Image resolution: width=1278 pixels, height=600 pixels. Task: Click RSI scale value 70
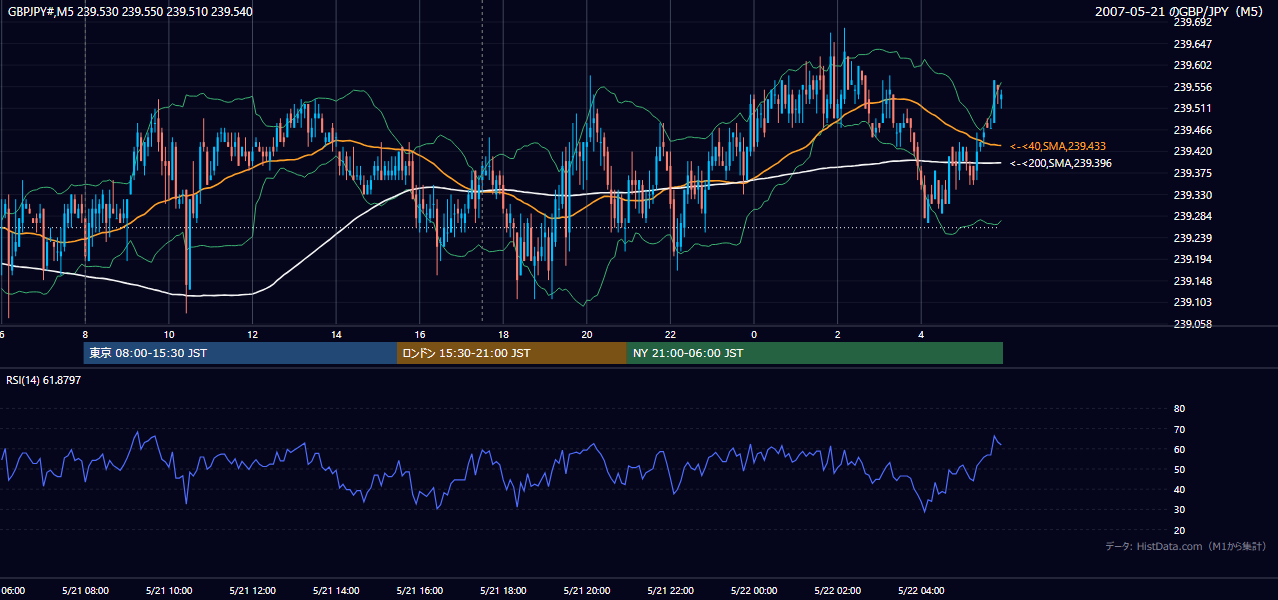(x=1179, y=429)
